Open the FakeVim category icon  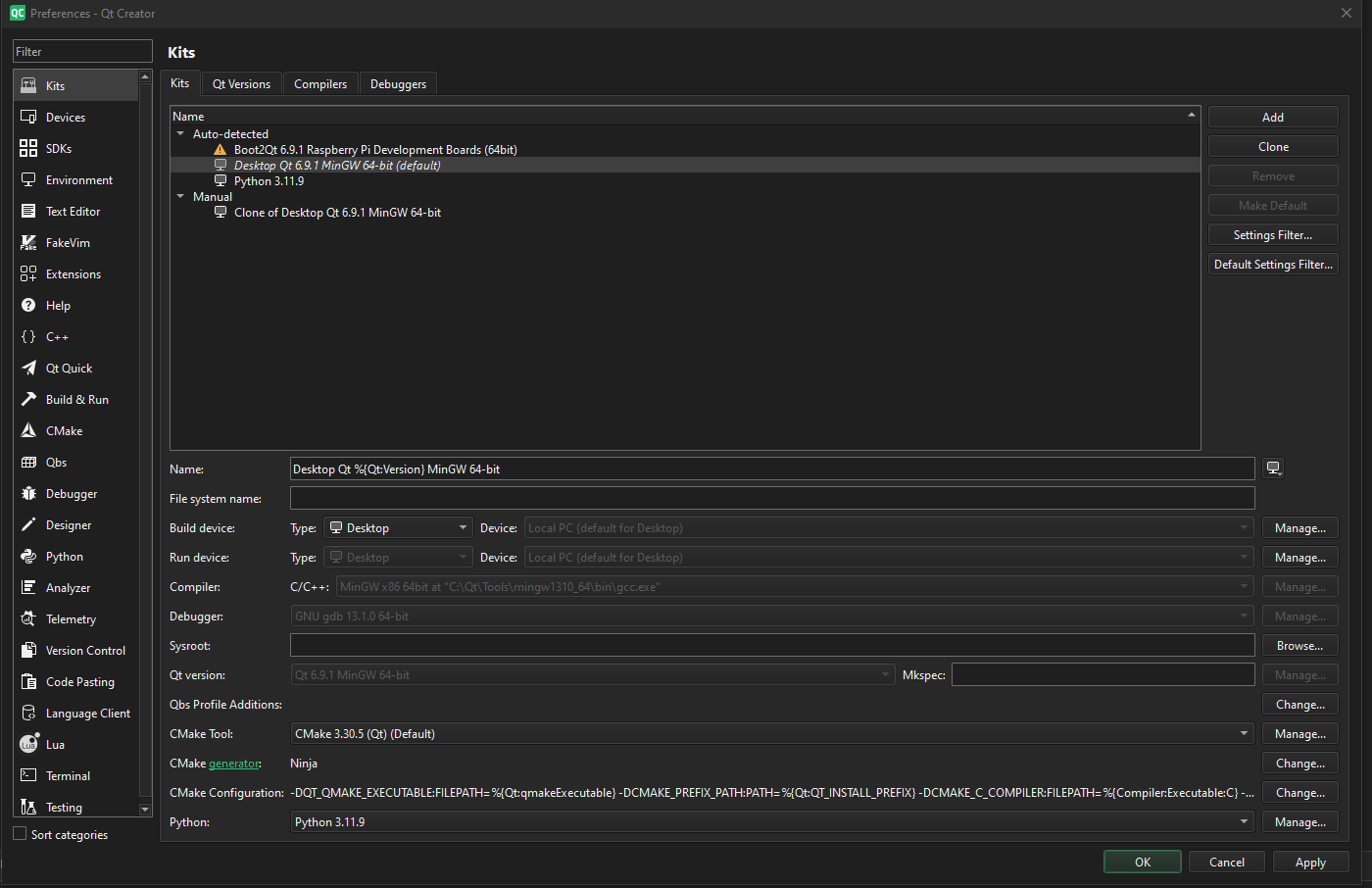click(x=28, y=243)
